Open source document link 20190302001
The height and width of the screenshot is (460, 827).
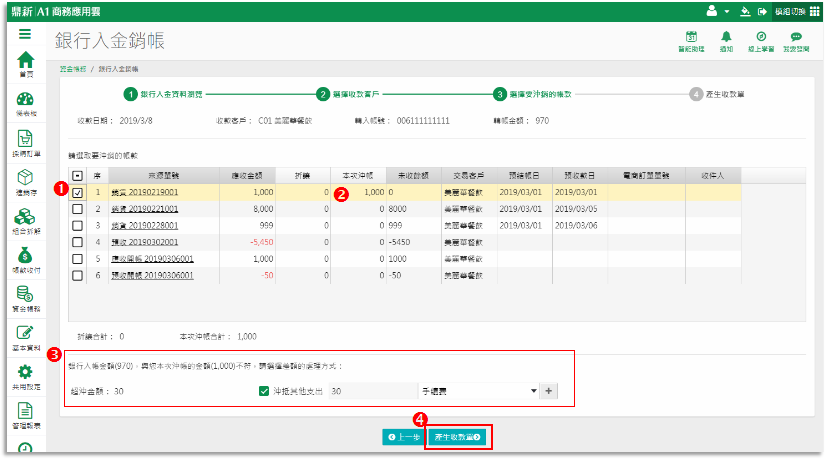pyautogui.click(x=145, y=242)
